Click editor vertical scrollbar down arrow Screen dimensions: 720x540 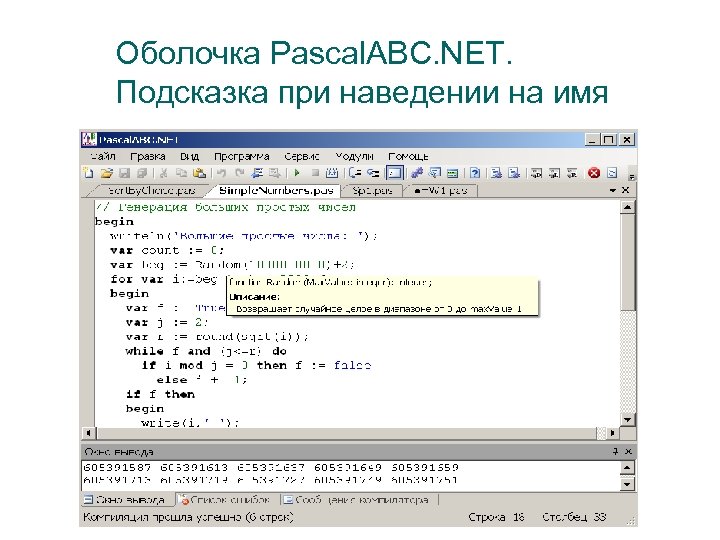point(627,419)
